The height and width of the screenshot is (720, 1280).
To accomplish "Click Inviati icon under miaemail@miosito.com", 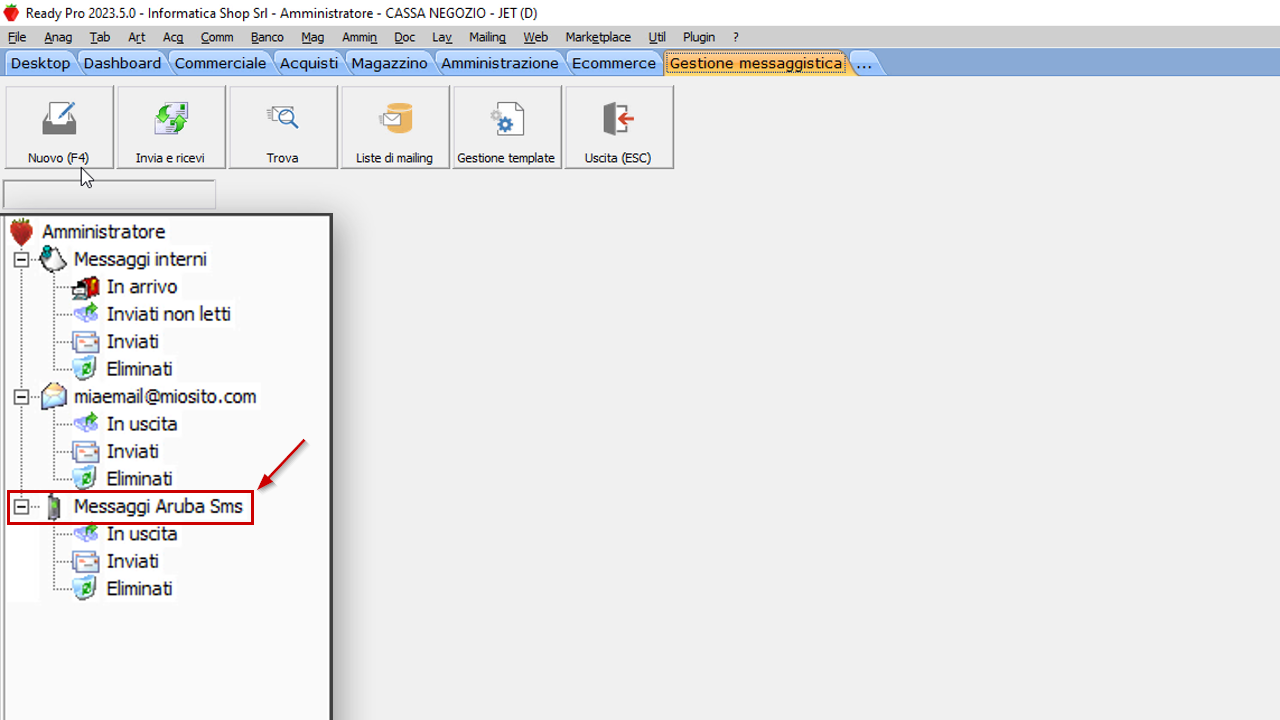I will (86, 452).
